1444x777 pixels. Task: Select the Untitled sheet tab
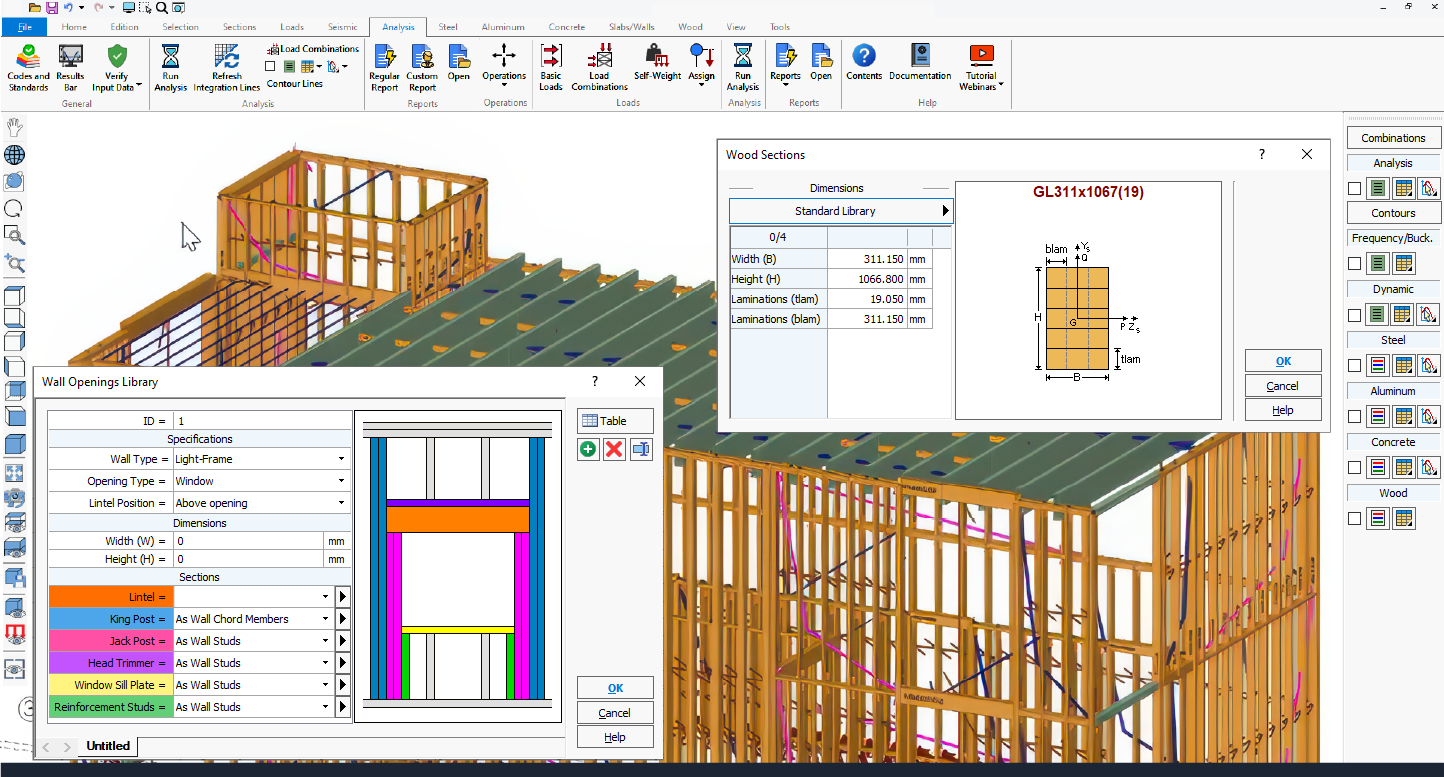108,746
